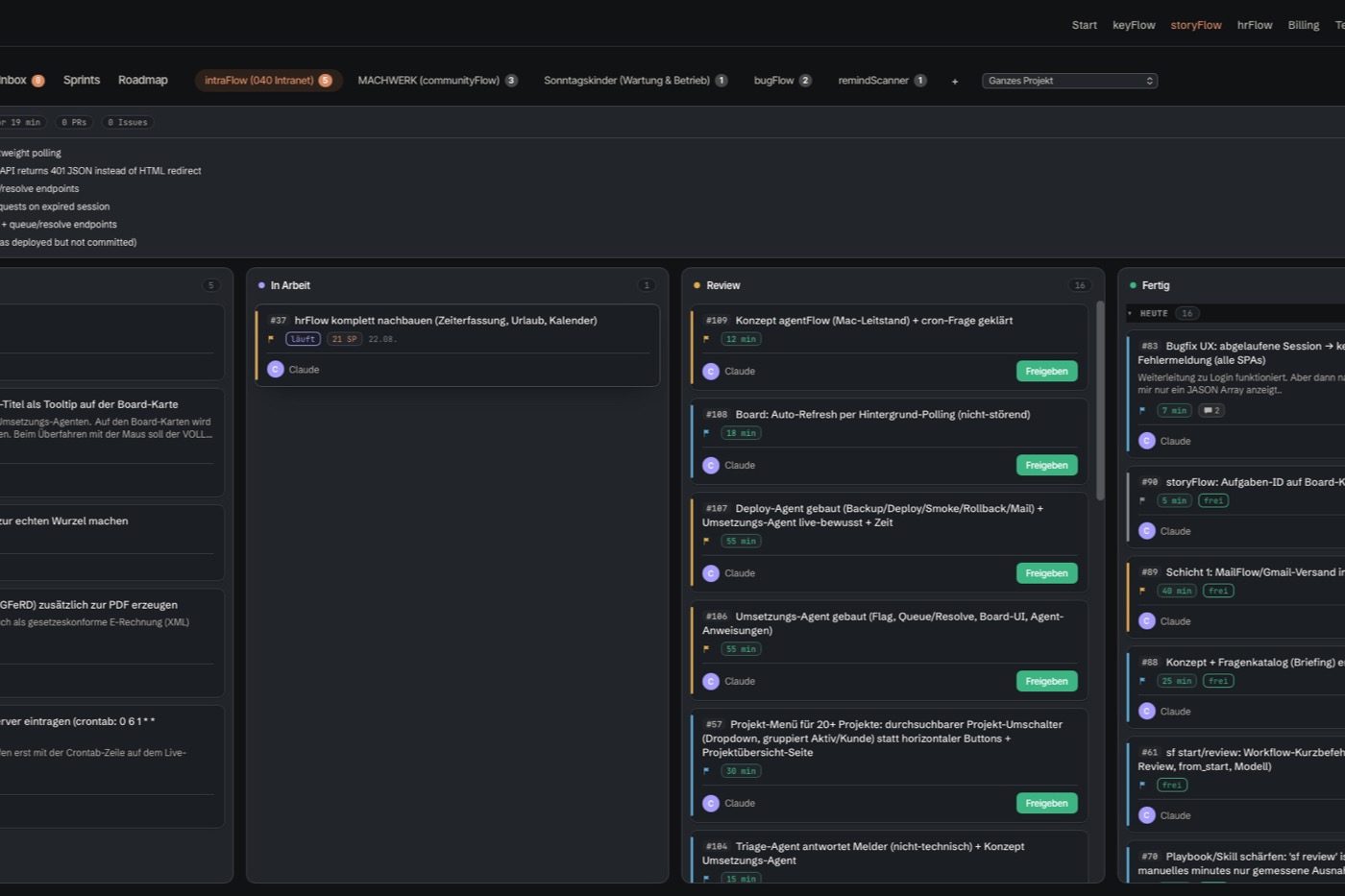Open card Konzept agentFlow (Mac-Leitstand)
Viewport: 1345px width, 896px height.
tap(890, 348)
